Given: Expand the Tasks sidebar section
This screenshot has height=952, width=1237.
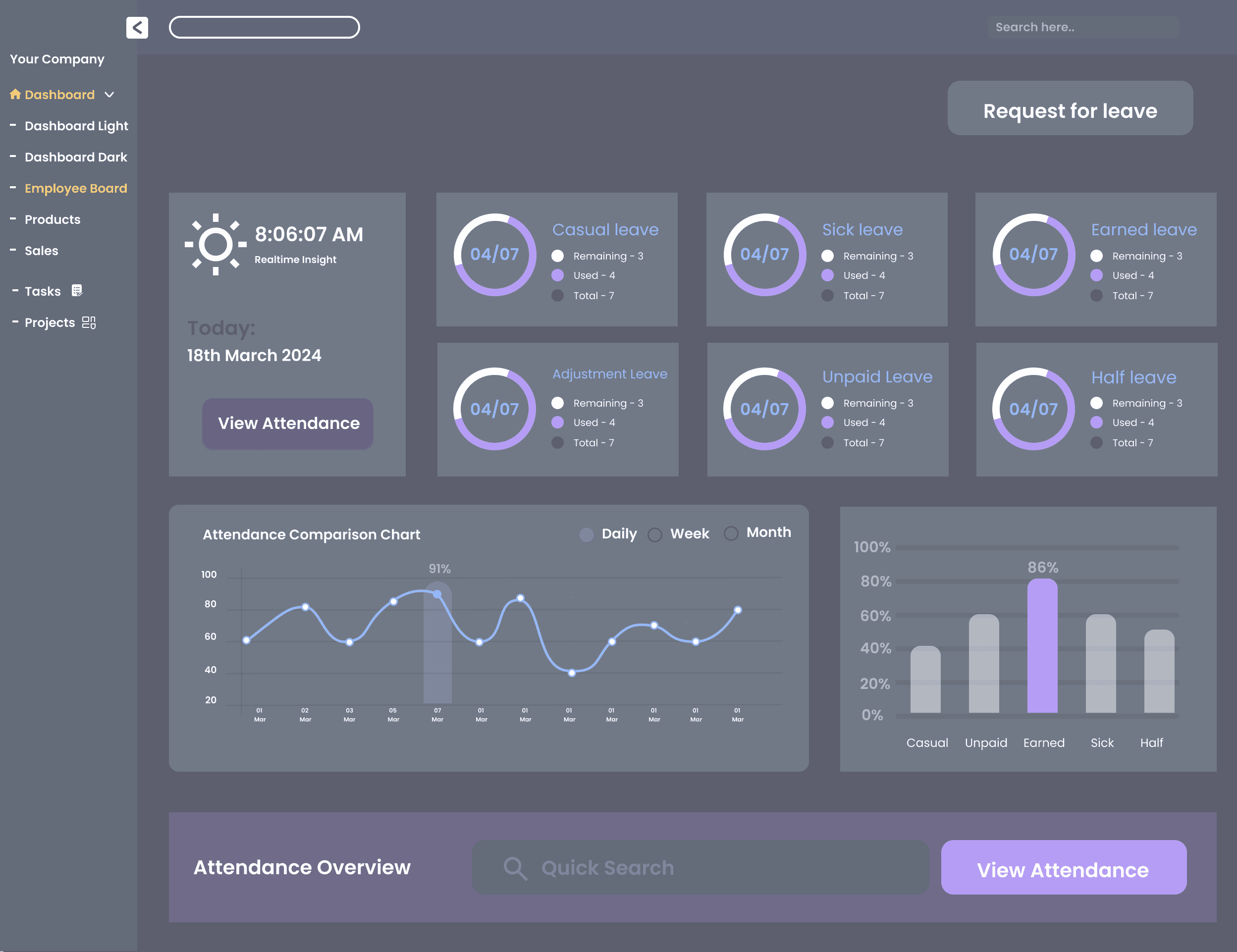Looking at the screenshot, I should tap(43, 291).
